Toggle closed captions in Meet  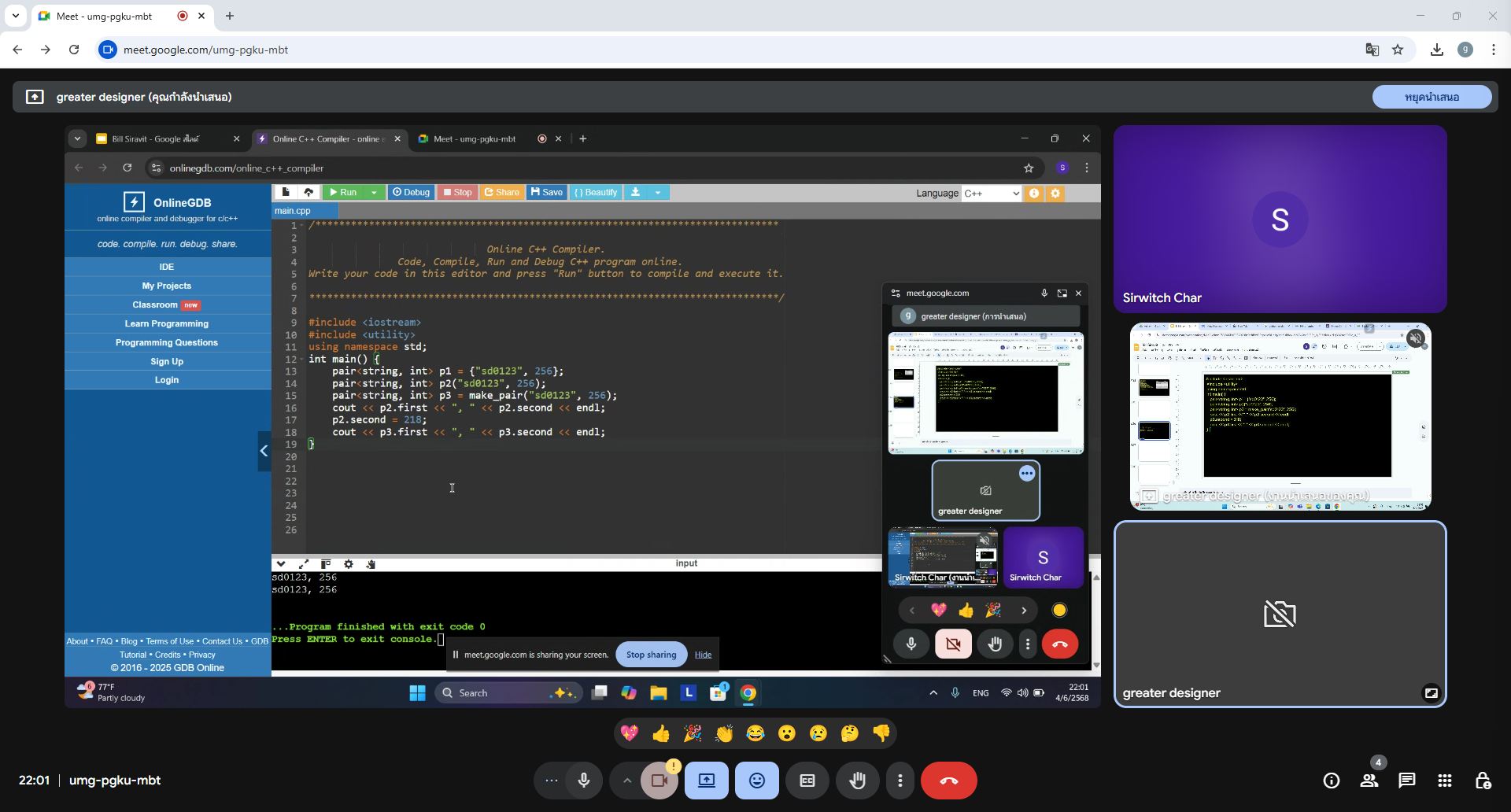(807, 781)
